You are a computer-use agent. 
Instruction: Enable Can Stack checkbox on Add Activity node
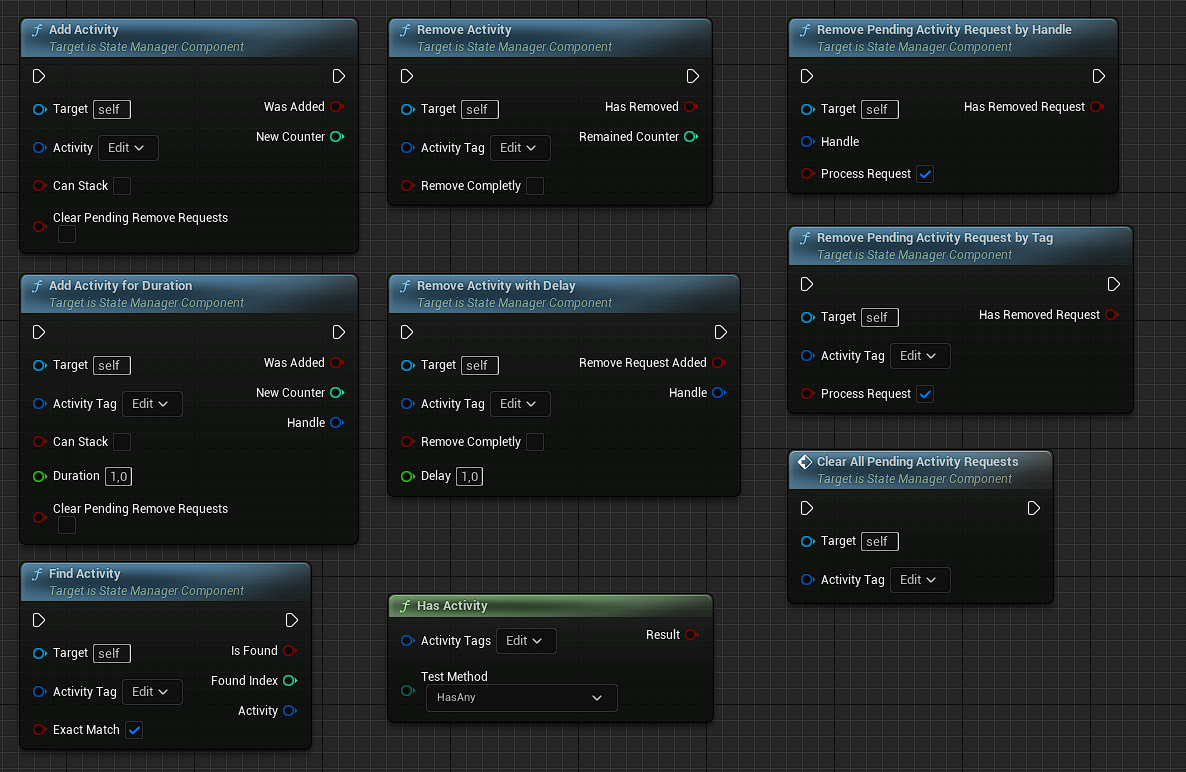tap(122, 186)
